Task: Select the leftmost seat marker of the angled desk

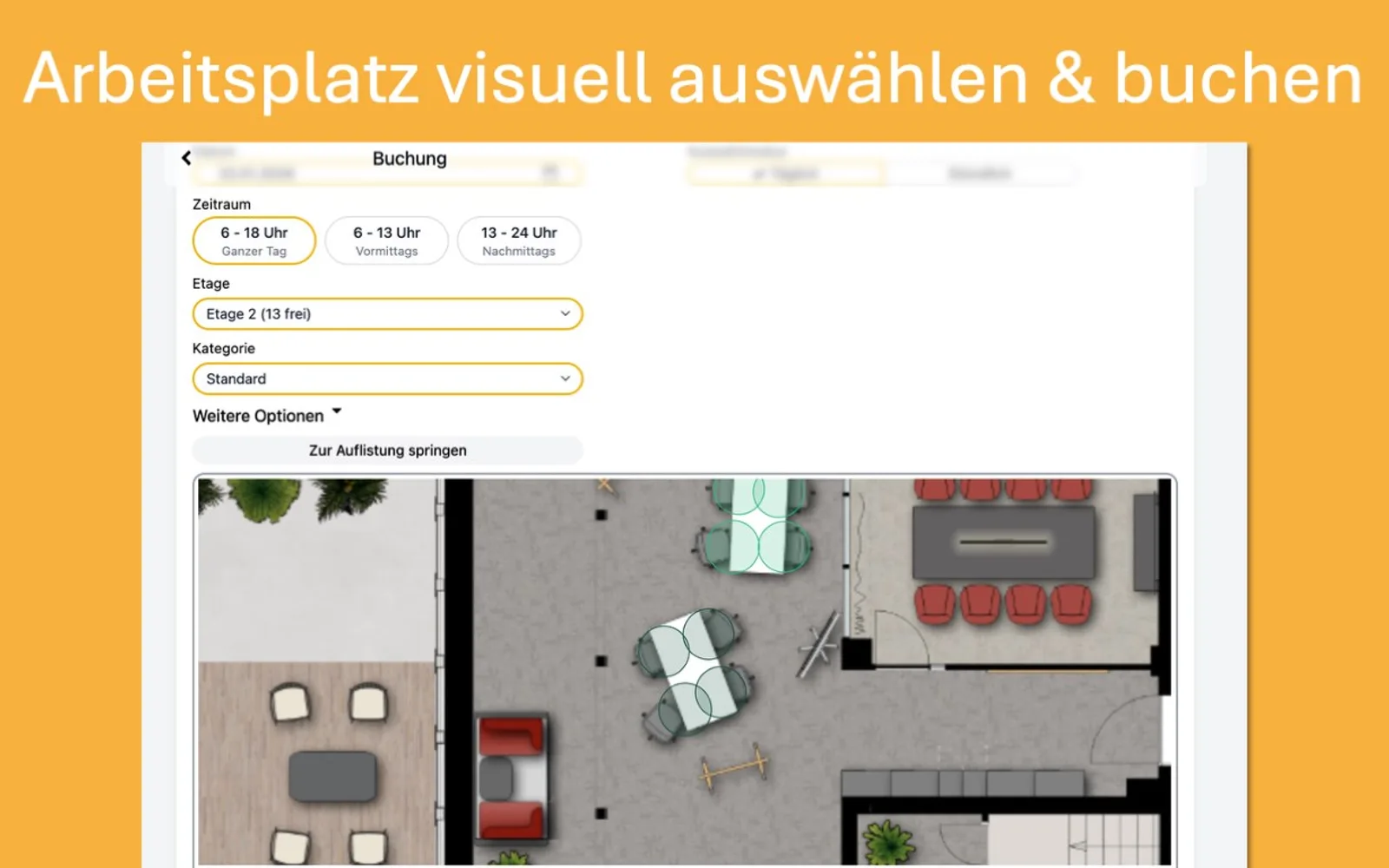Action: tap(664, 650)
